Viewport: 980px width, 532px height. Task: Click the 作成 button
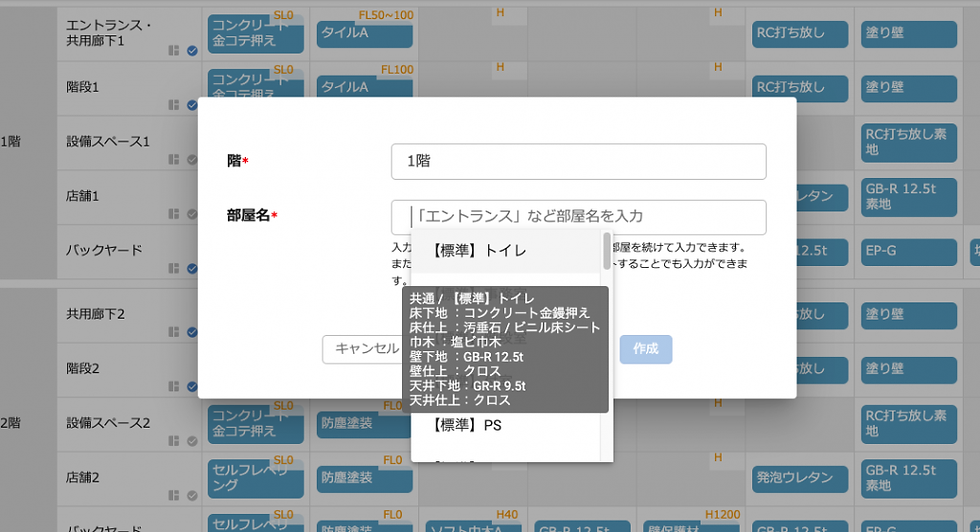click(x=646, y=349)
